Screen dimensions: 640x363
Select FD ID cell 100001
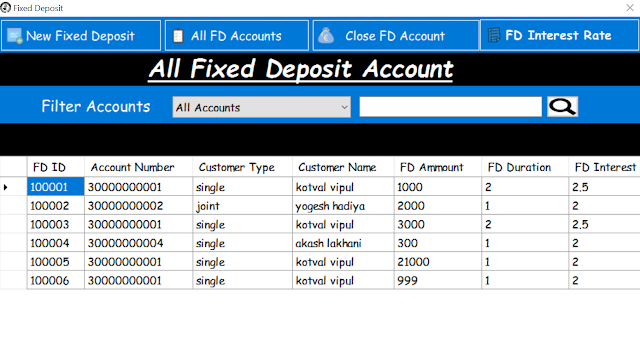[x=56, y=187]
